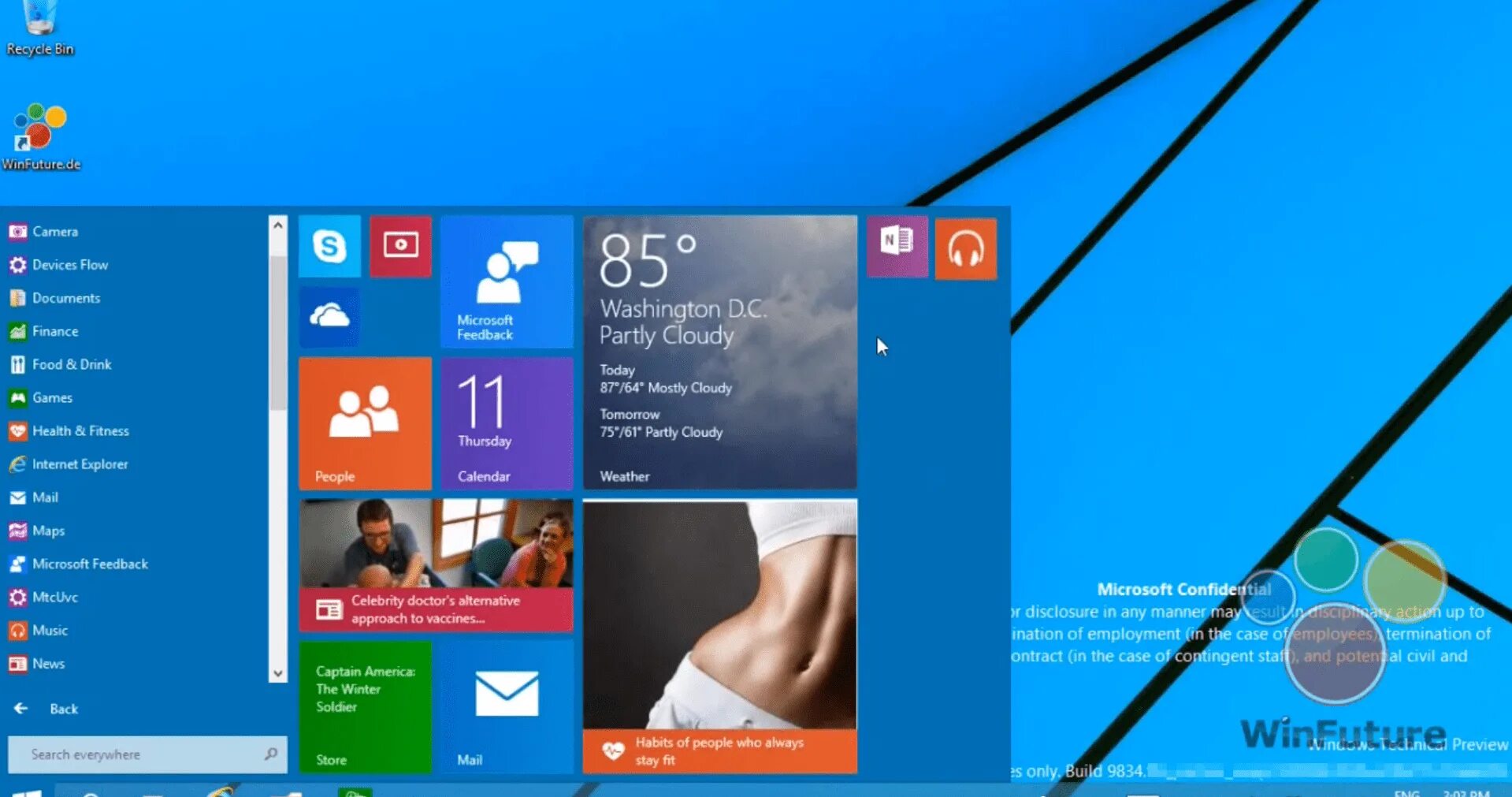The height and width of the screenshot is (797, 1512).
Task: Open the People tile
Action: pyautogui.click(x=365, y=423)
